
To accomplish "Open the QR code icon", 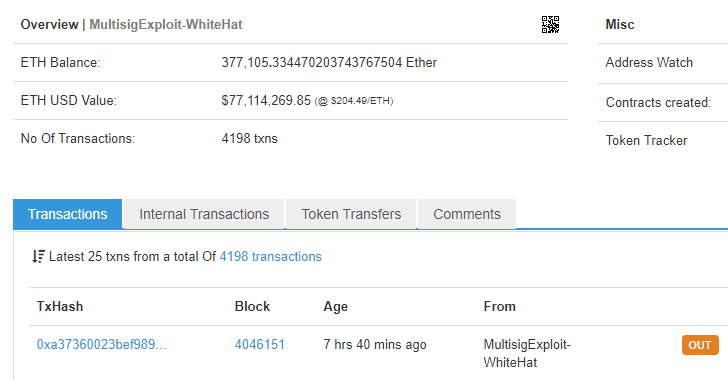I will pos(550,25).
